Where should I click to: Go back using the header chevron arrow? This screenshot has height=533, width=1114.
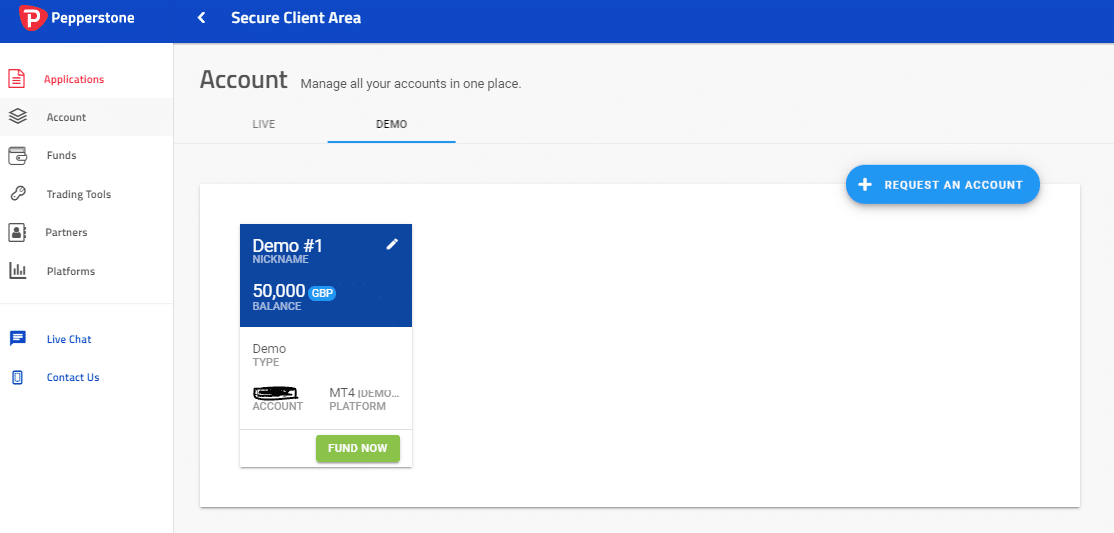[x=202, y=18]
